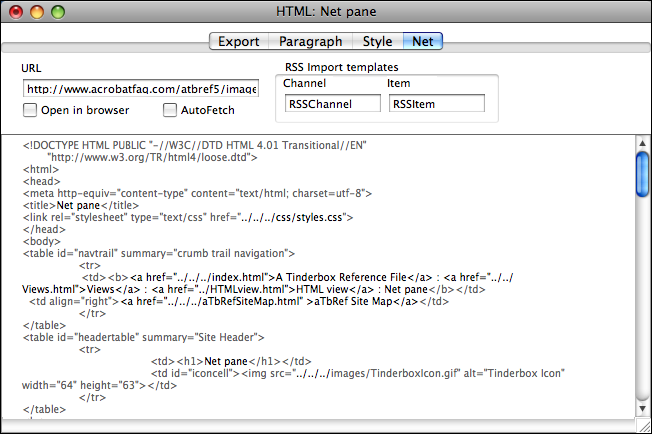Click the blue vertical scroll thumb

point(642,174)
